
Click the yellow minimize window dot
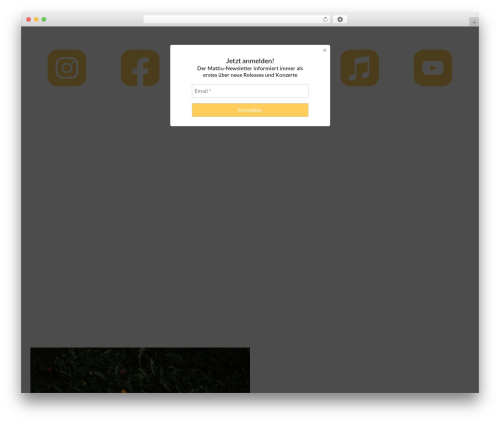(x=36, y=19)
